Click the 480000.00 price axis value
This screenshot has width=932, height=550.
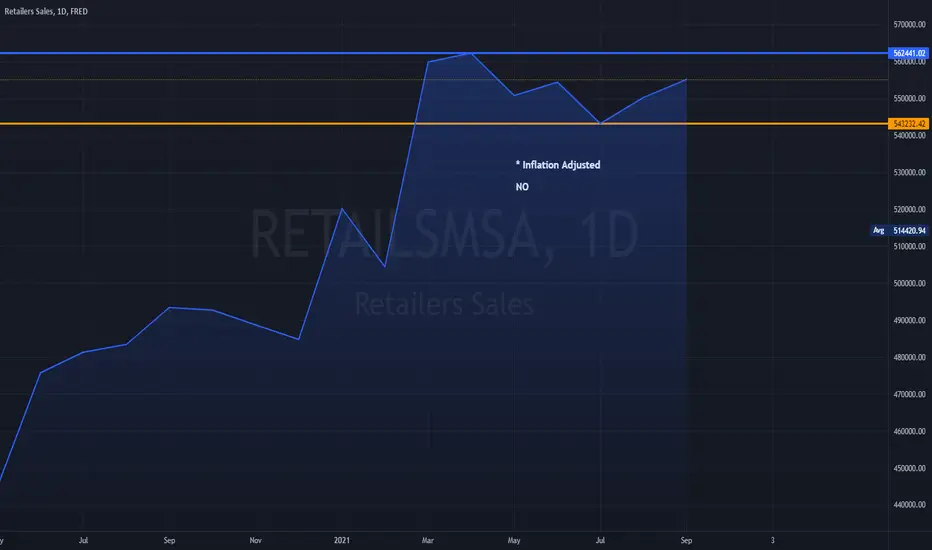[x=909, y=357]
